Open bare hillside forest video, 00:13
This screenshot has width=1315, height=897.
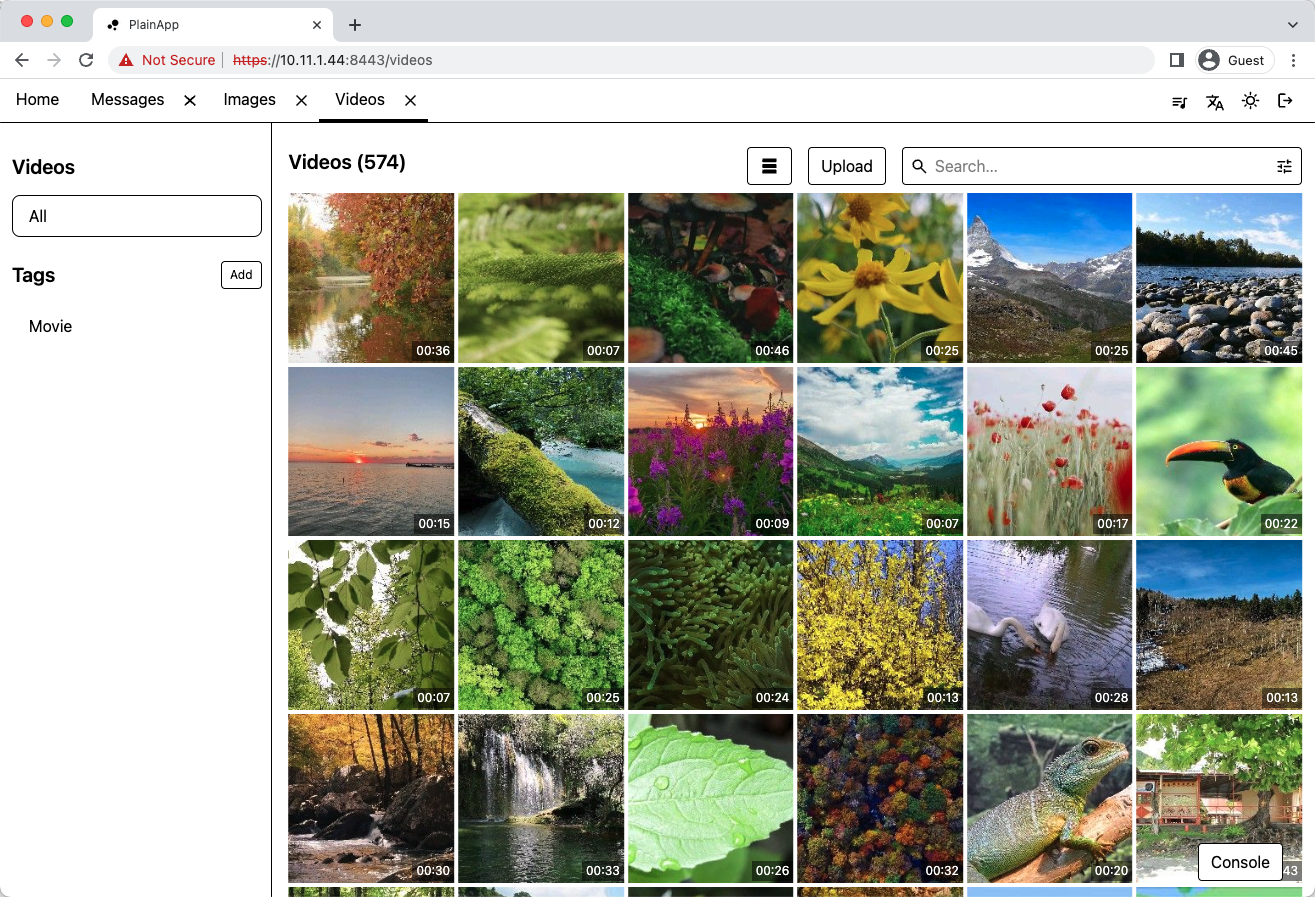coord(1219,625)
